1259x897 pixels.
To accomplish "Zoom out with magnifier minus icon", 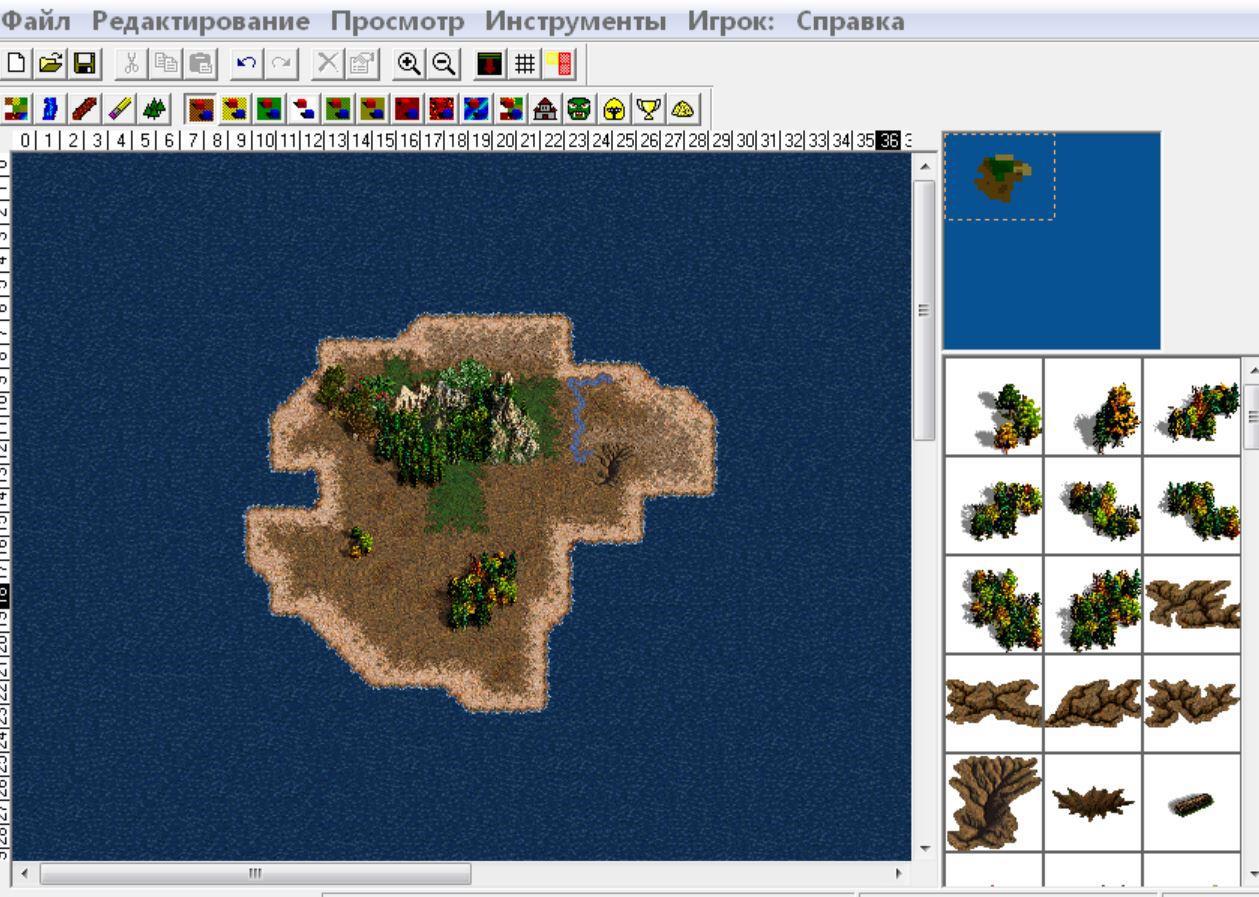I will (x=443, y=63).
